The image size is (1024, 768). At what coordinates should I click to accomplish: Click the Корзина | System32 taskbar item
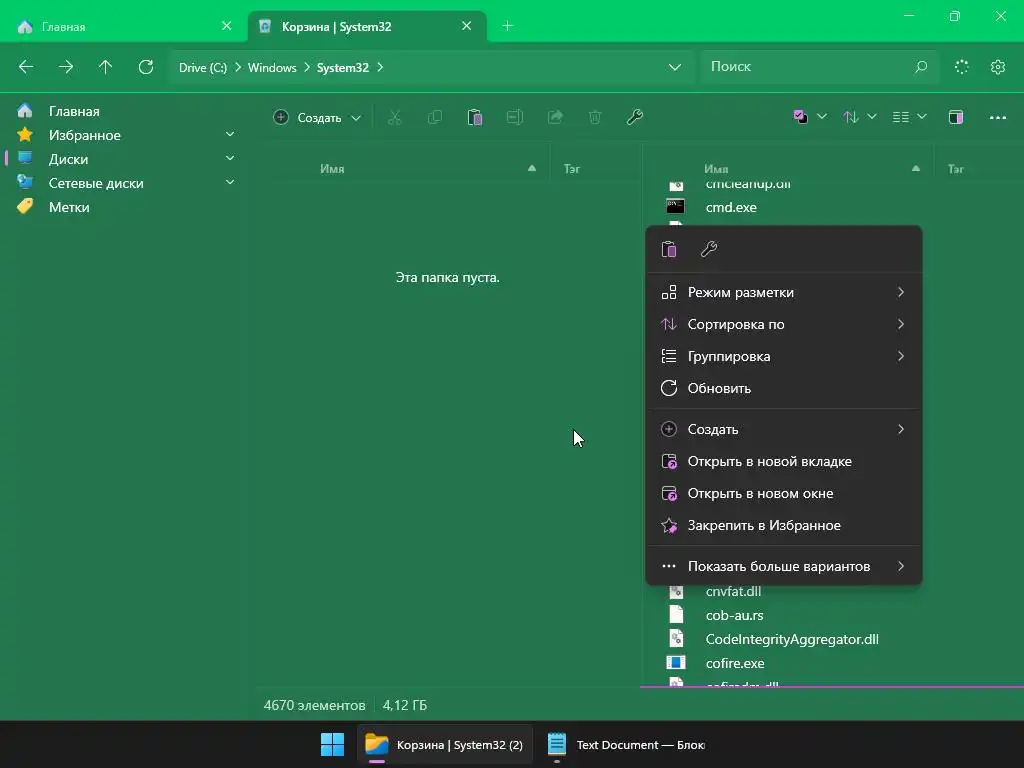pos(445,744)
